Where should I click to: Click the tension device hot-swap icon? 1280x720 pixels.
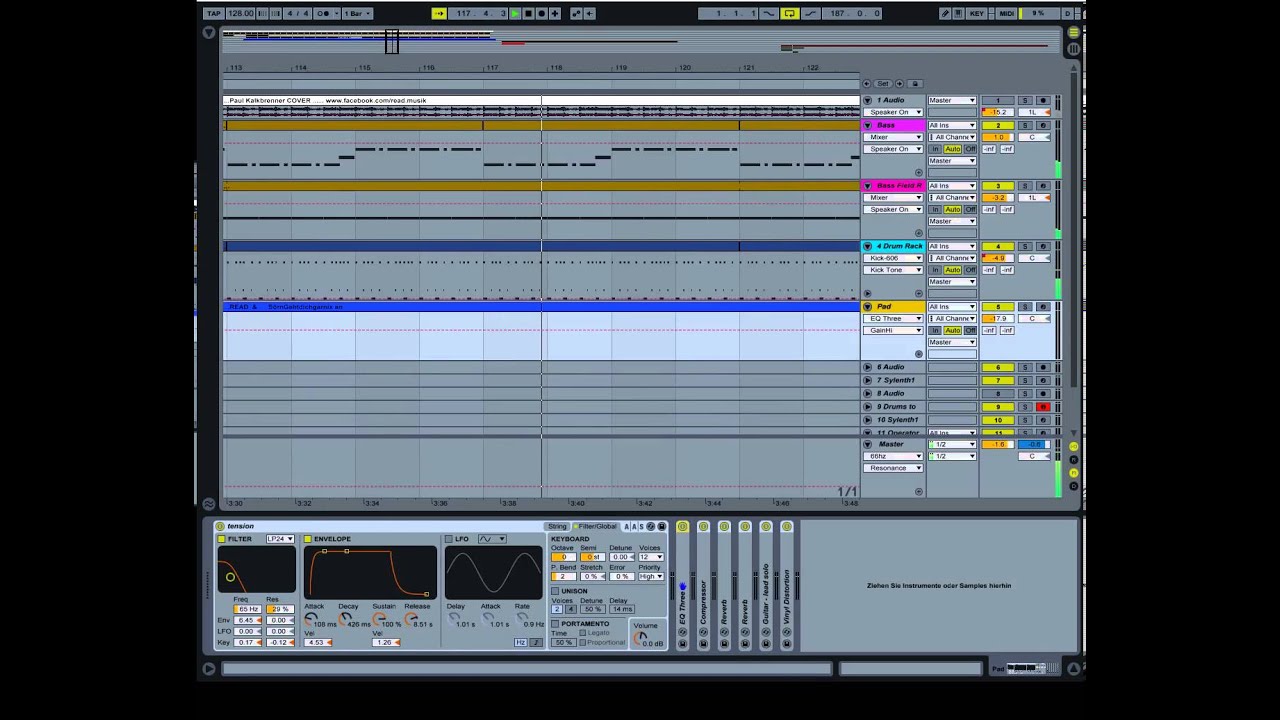[x=651, y=526]
